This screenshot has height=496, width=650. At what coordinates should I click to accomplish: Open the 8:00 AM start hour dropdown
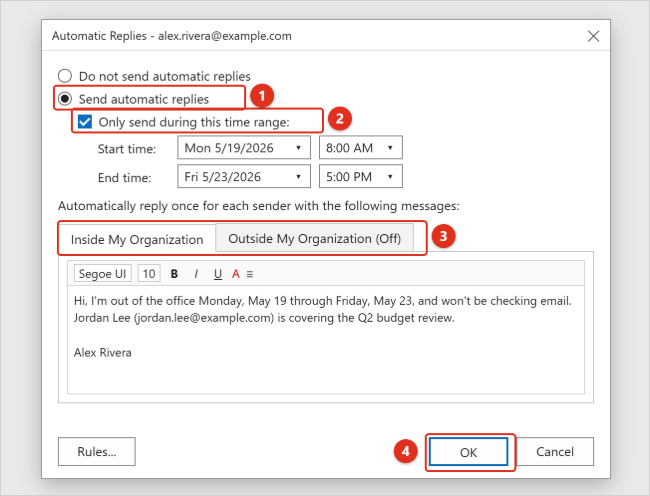pos(361,148)
